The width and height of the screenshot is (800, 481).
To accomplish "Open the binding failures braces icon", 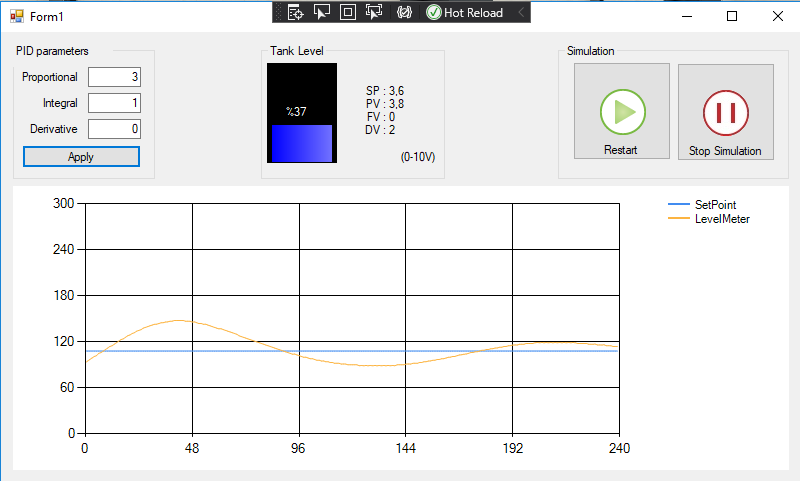I will tap(404, 12).
